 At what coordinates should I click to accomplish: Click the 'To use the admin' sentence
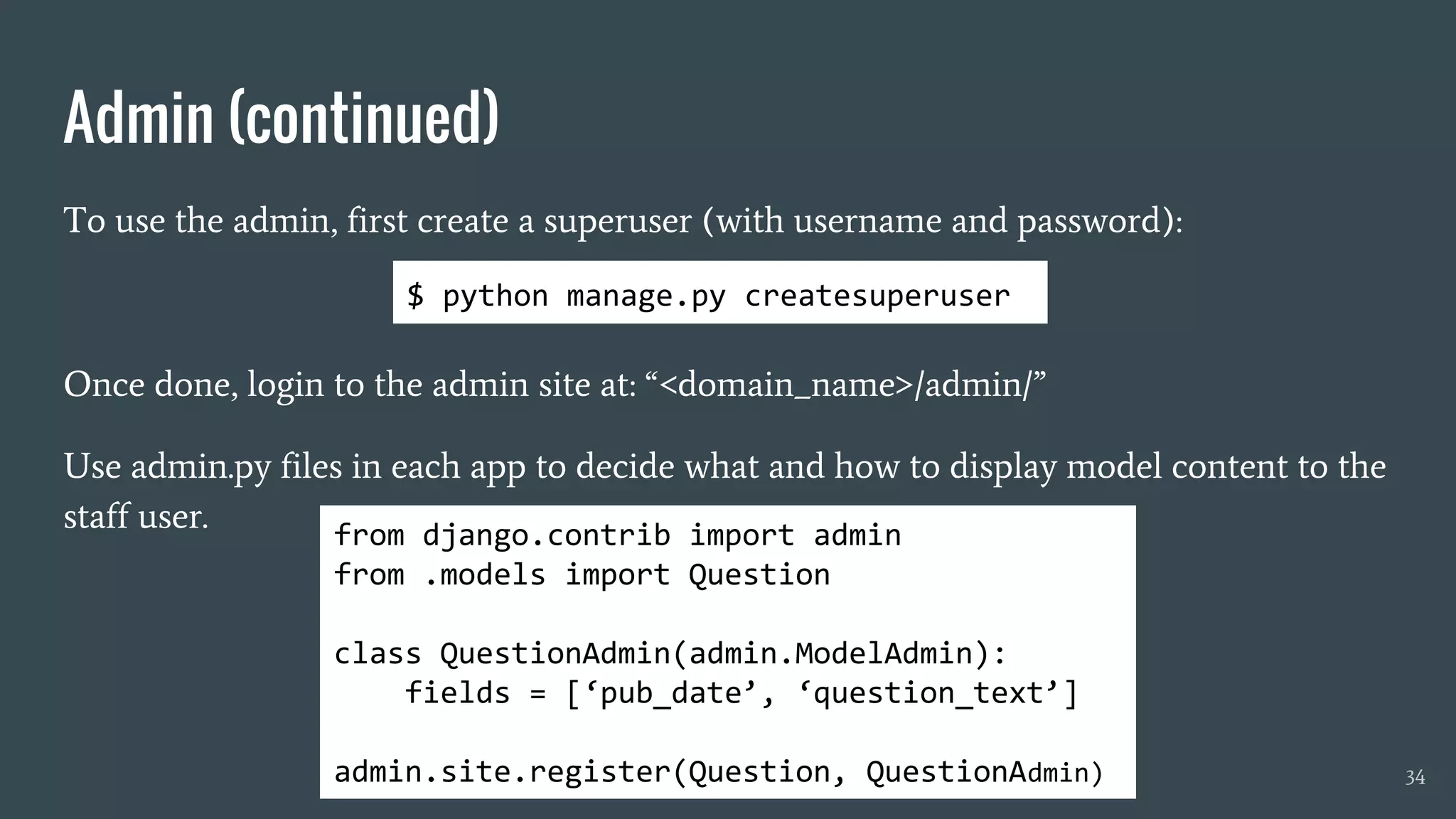tap(623, 220)
